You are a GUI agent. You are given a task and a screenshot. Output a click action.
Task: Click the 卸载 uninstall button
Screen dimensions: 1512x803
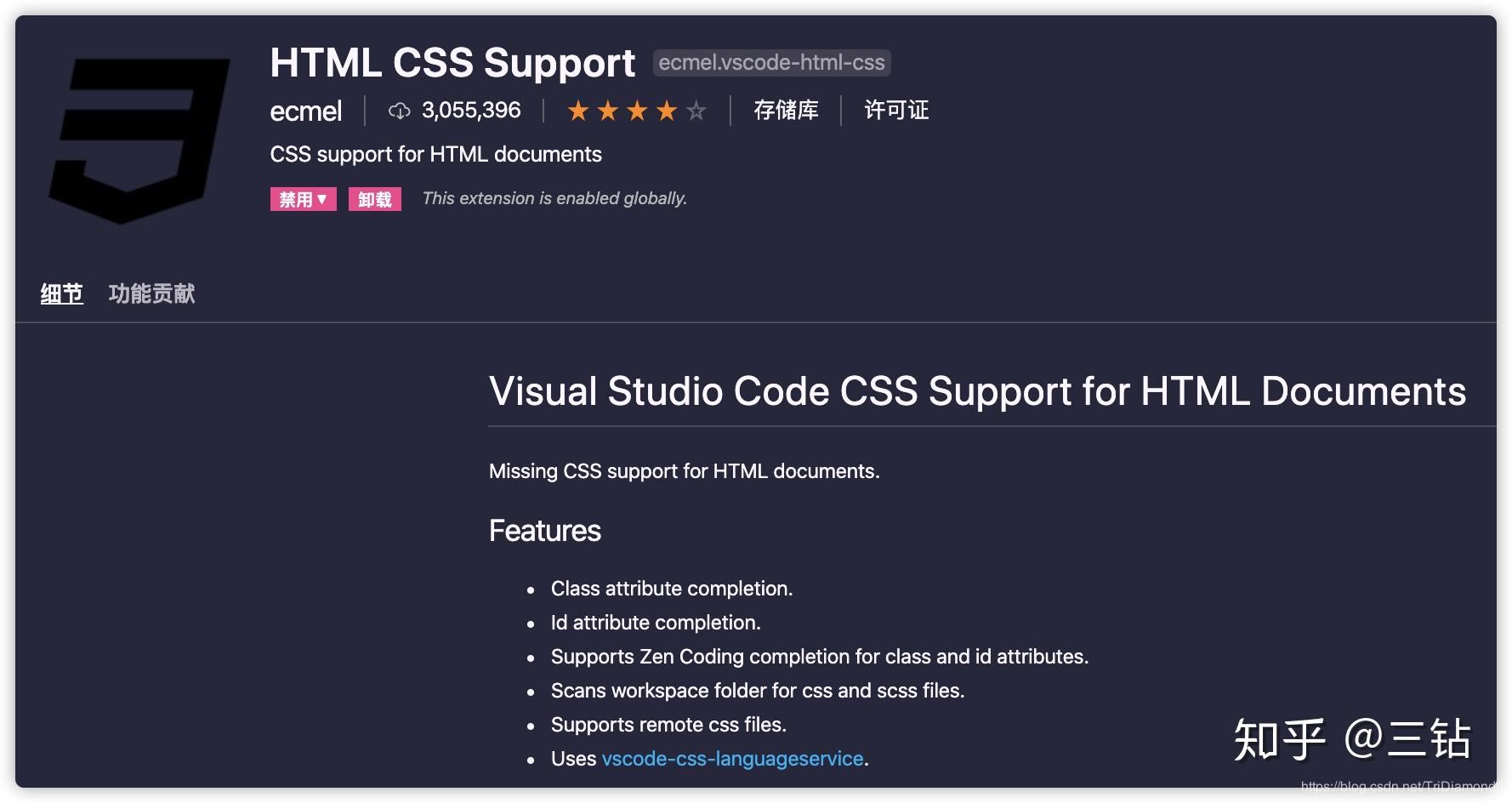[x=374, y=198]
